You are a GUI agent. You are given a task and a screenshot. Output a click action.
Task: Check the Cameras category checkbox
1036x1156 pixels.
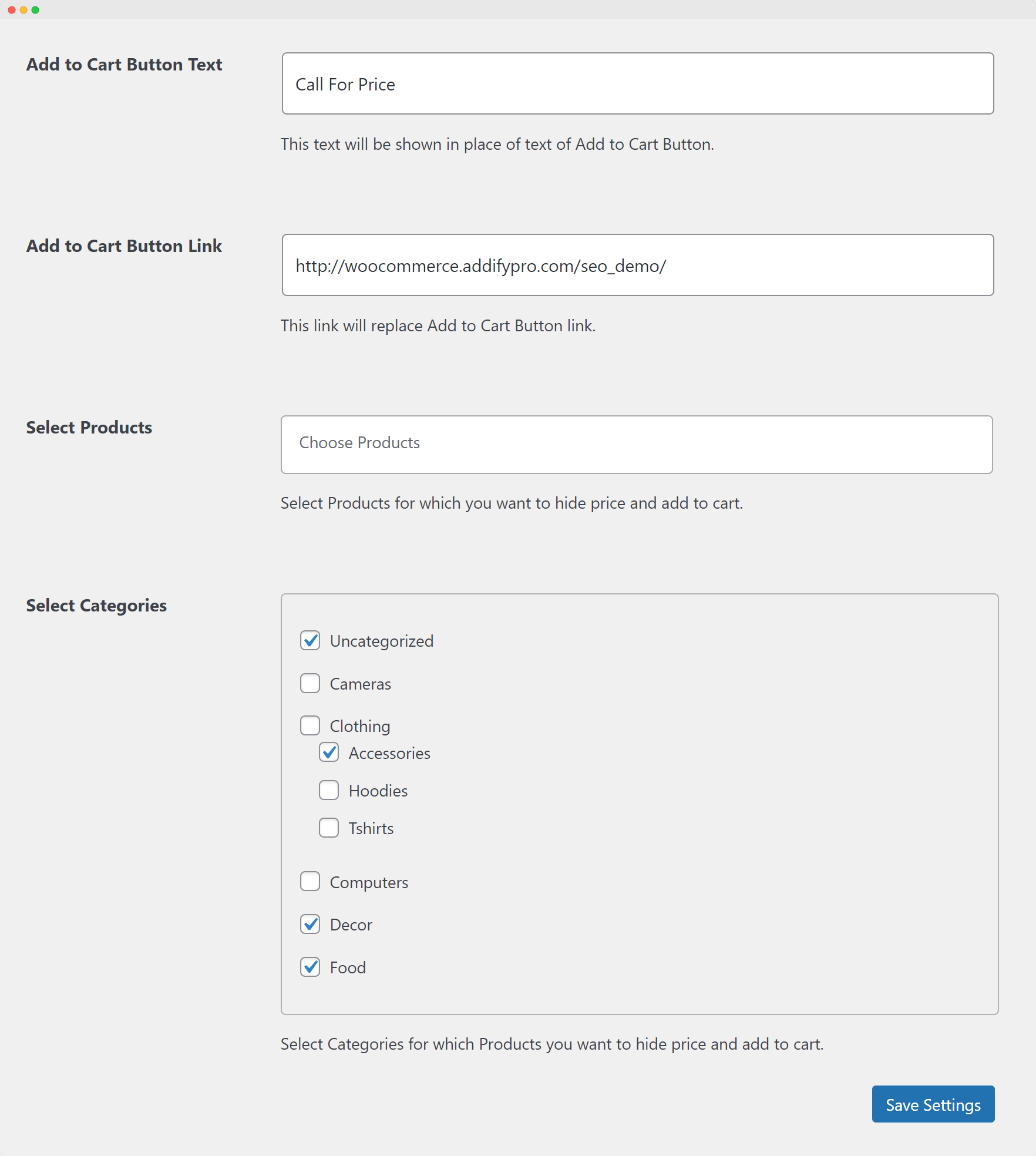tap(310, 683)
